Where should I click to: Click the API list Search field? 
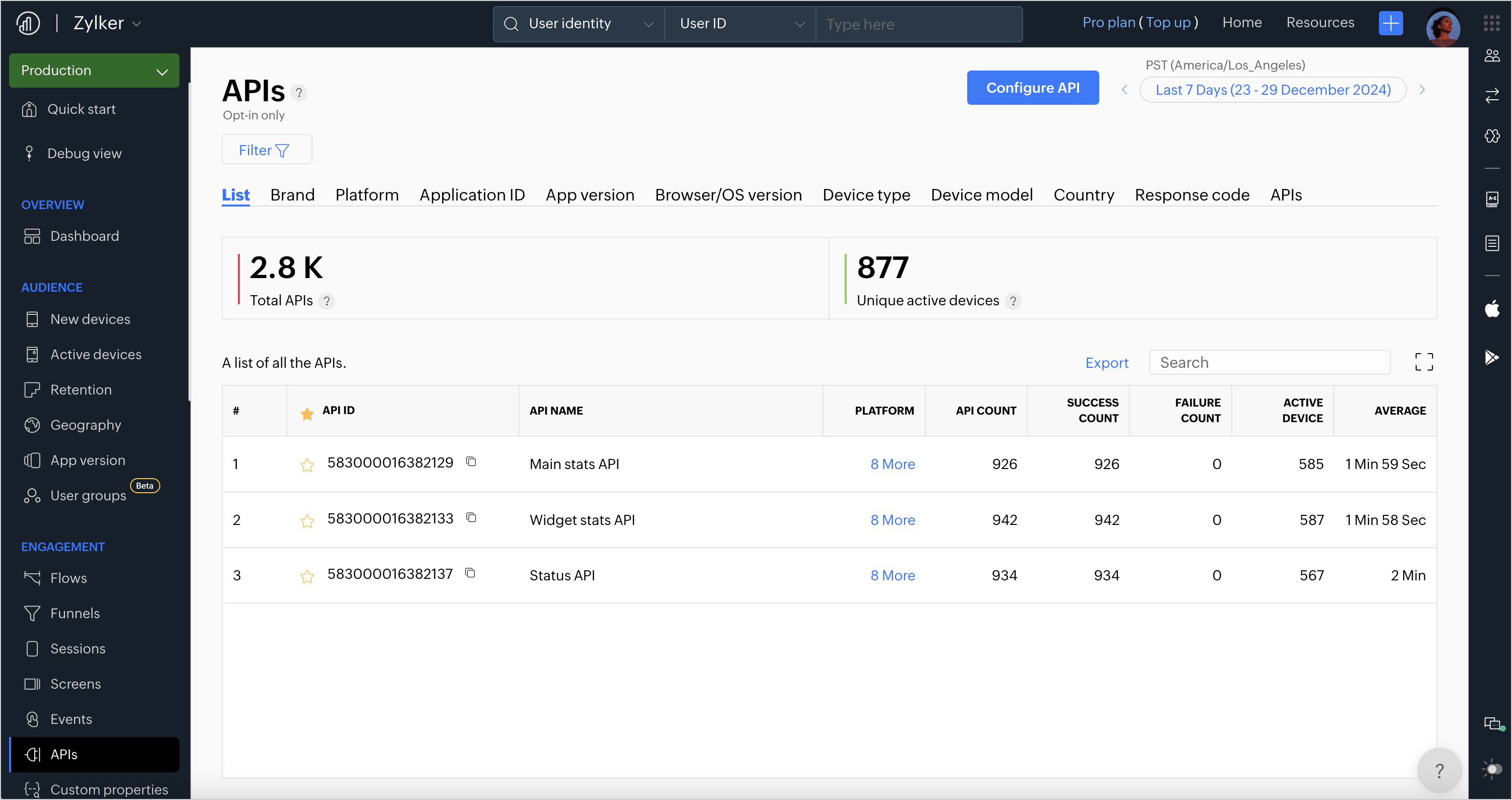(1269, 362)
